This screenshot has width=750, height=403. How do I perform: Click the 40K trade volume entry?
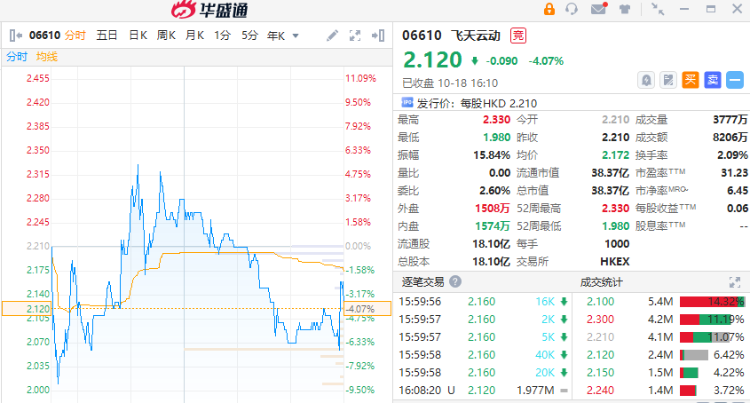pyautogui.click(x=545, y=355)
